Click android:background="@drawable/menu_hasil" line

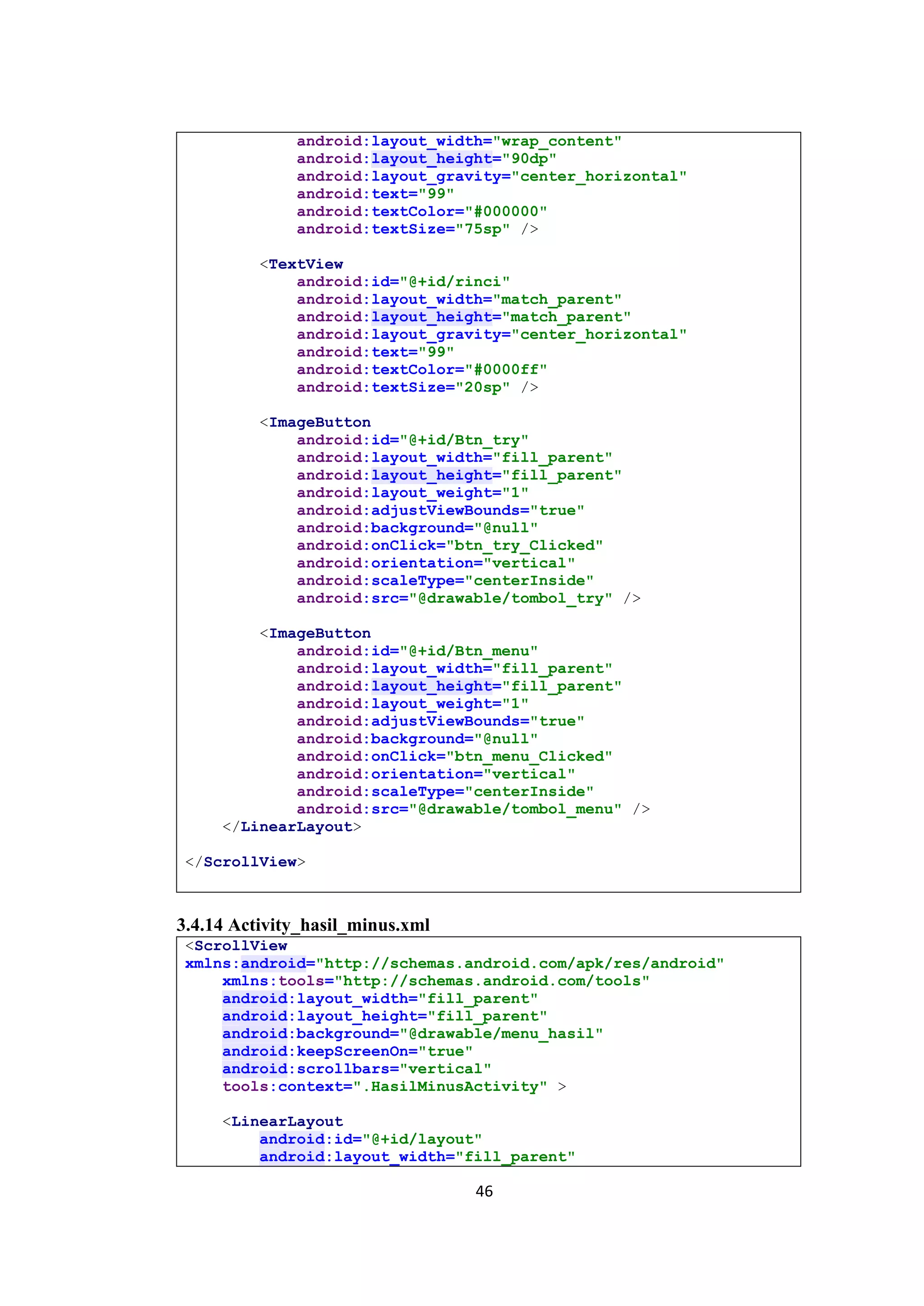[412, 1034]
